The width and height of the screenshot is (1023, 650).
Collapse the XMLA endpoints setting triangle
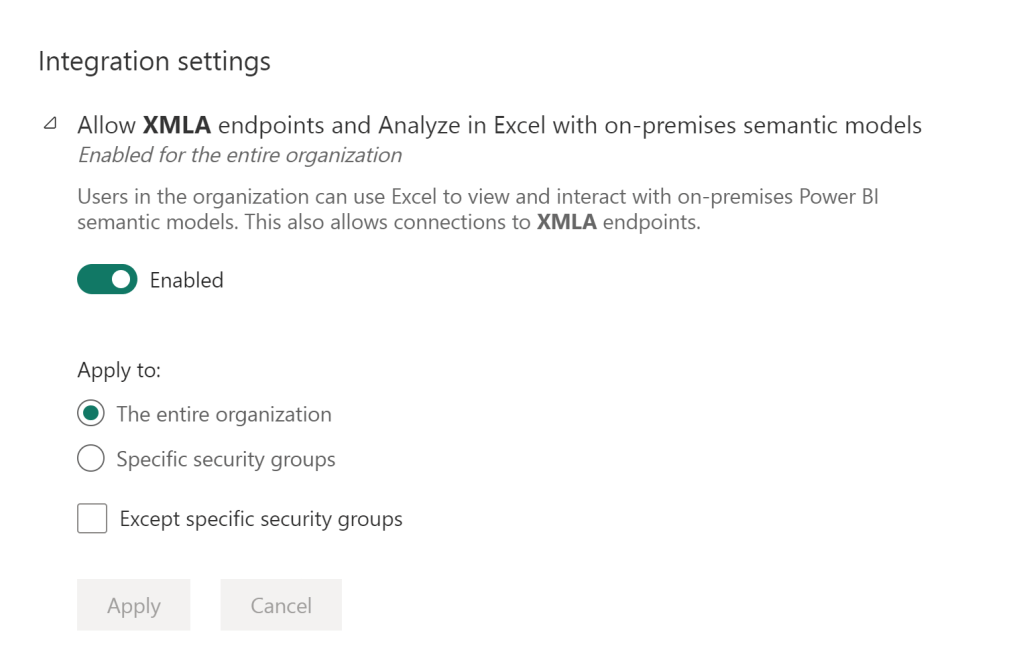(49, 126)
